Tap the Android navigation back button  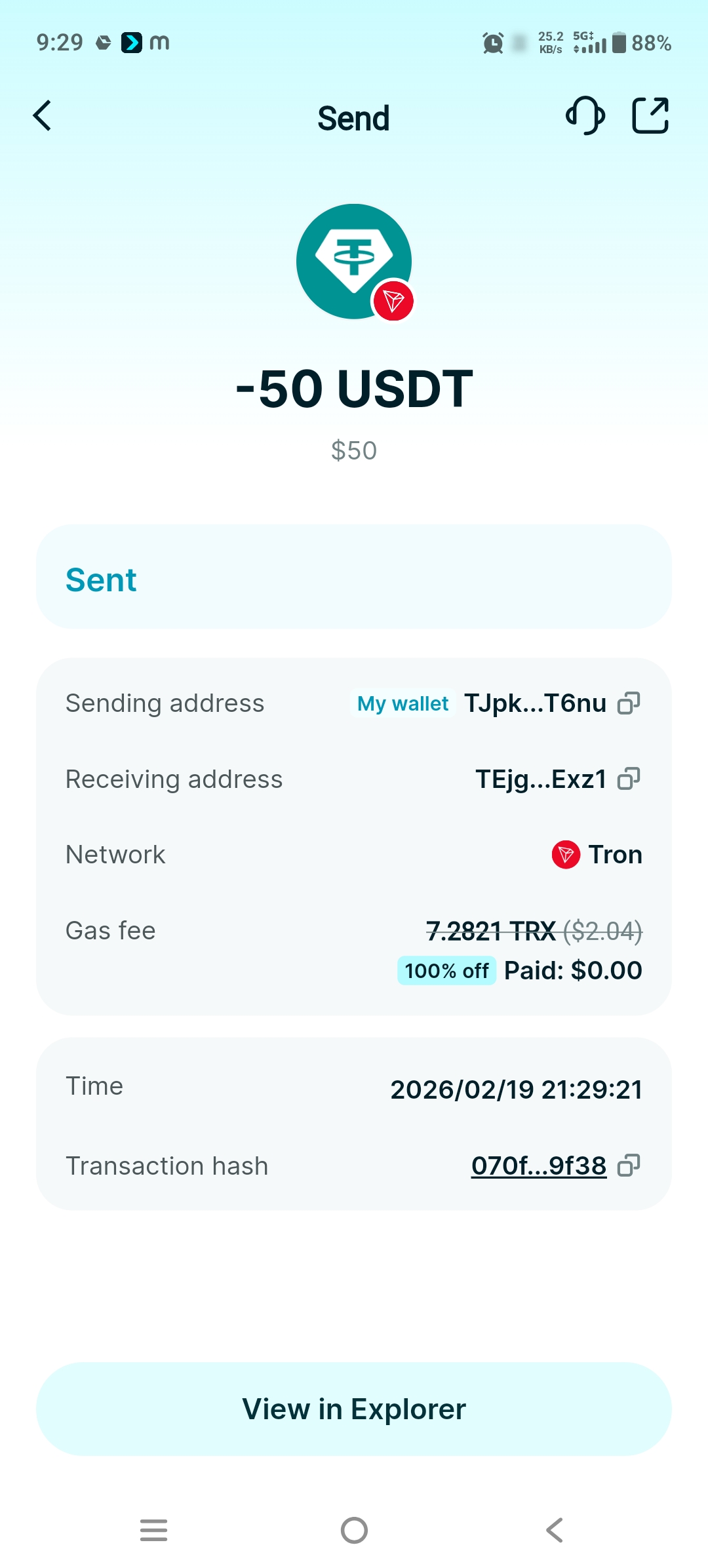coord(554,1530)
